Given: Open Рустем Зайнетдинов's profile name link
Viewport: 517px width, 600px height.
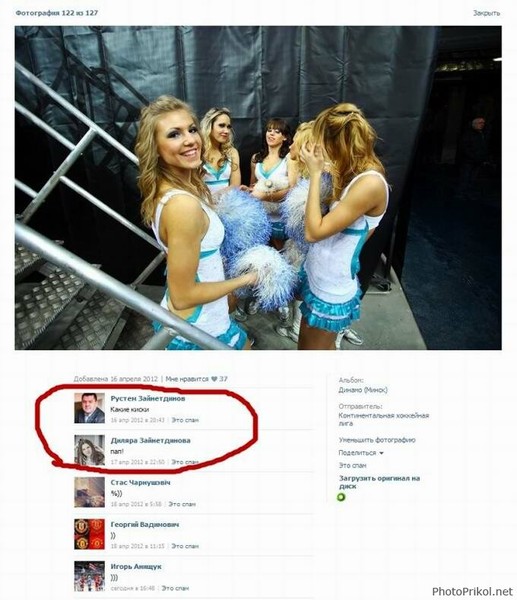Looking at the screenshot, I should pos(148,398).
